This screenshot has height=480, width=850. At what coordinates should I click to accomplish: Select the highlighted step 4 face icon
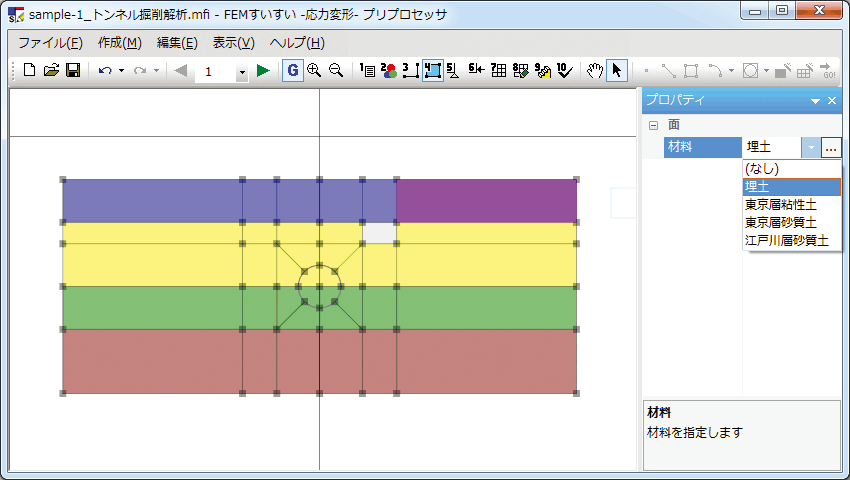[433, 71]
